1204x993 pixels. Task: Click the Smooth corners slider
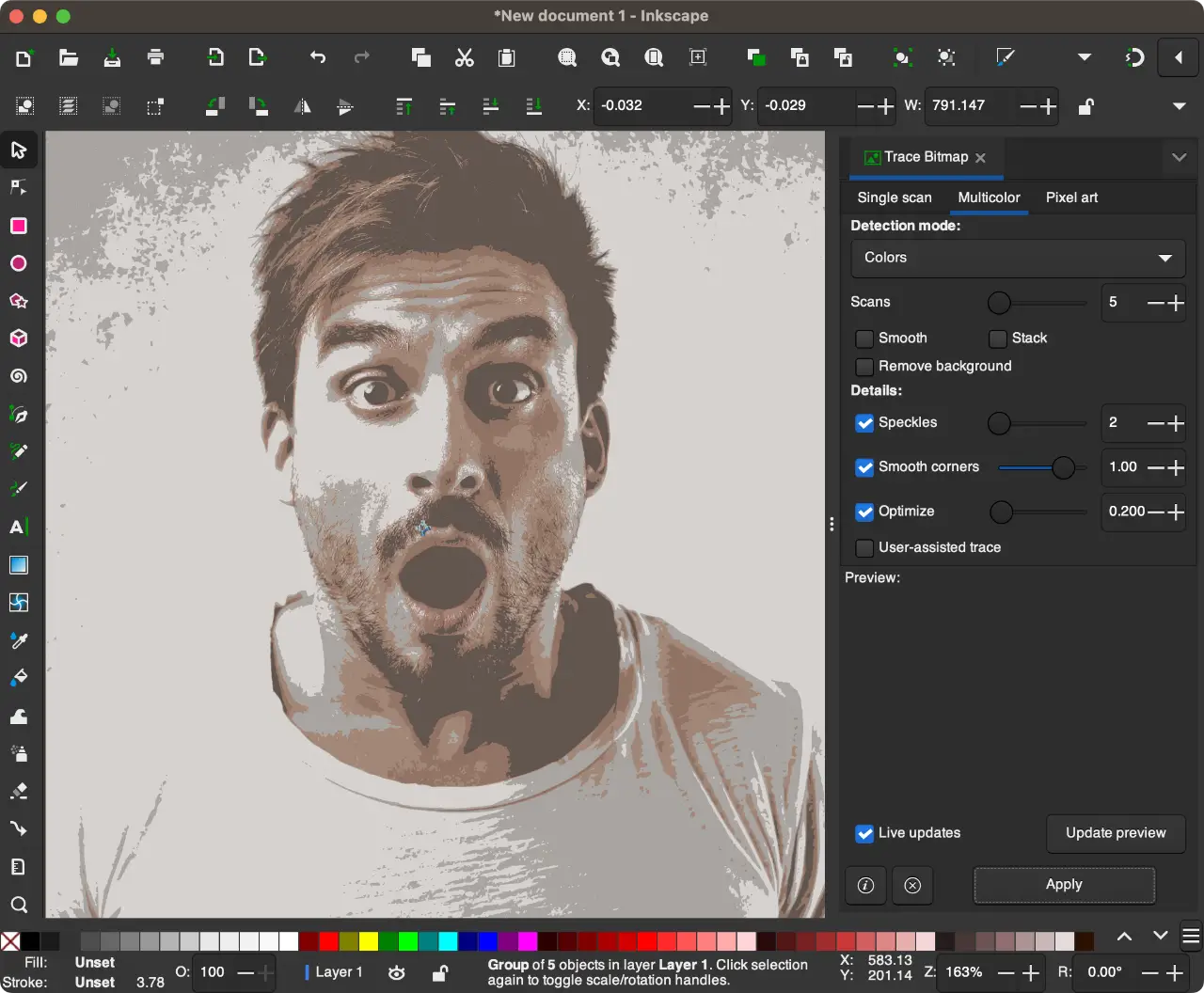point(1041,467)
